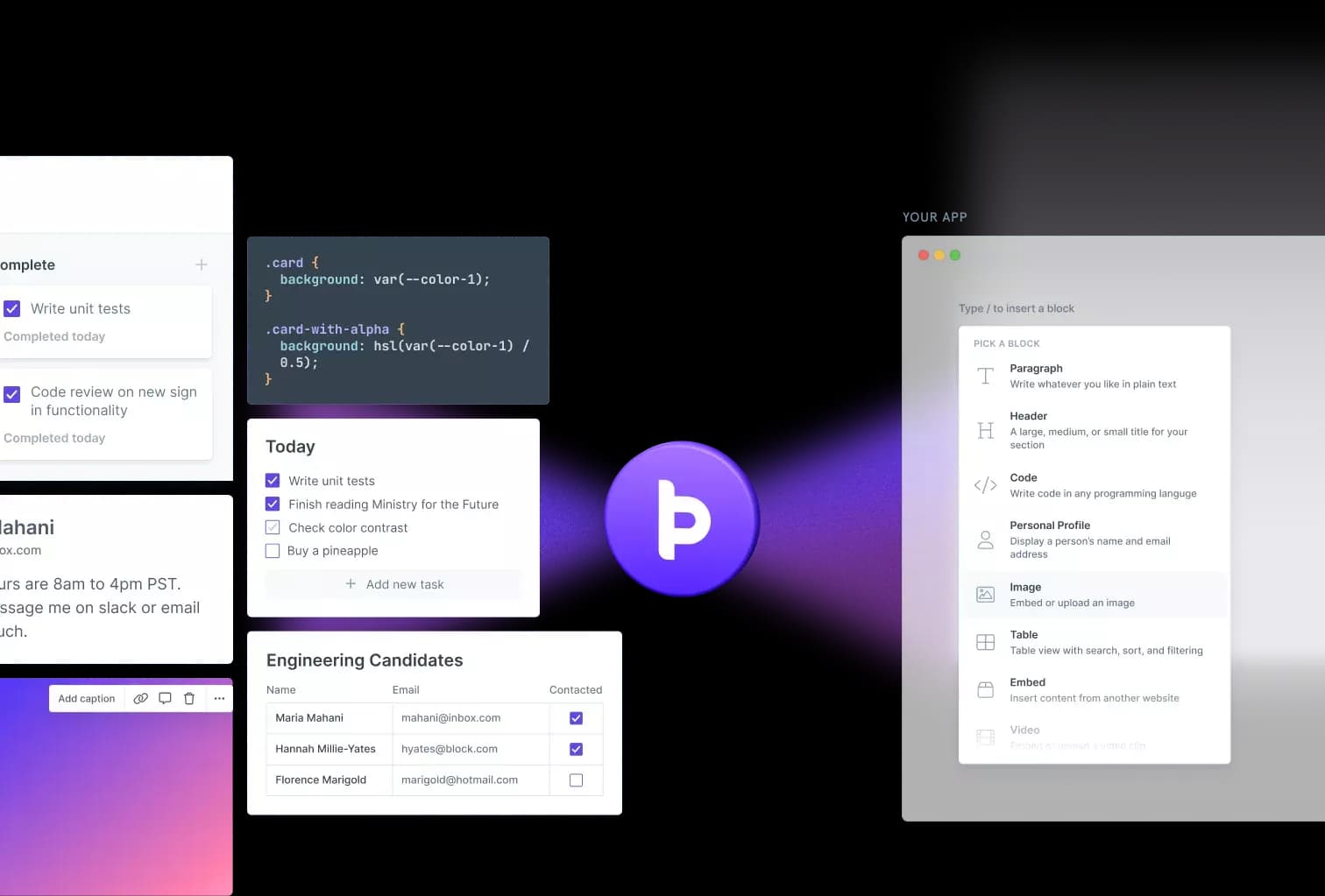Screen dimensions: 1325x896
Task: Uncheck Contacted box for Maria Mahani
Action: click(576, 718)
